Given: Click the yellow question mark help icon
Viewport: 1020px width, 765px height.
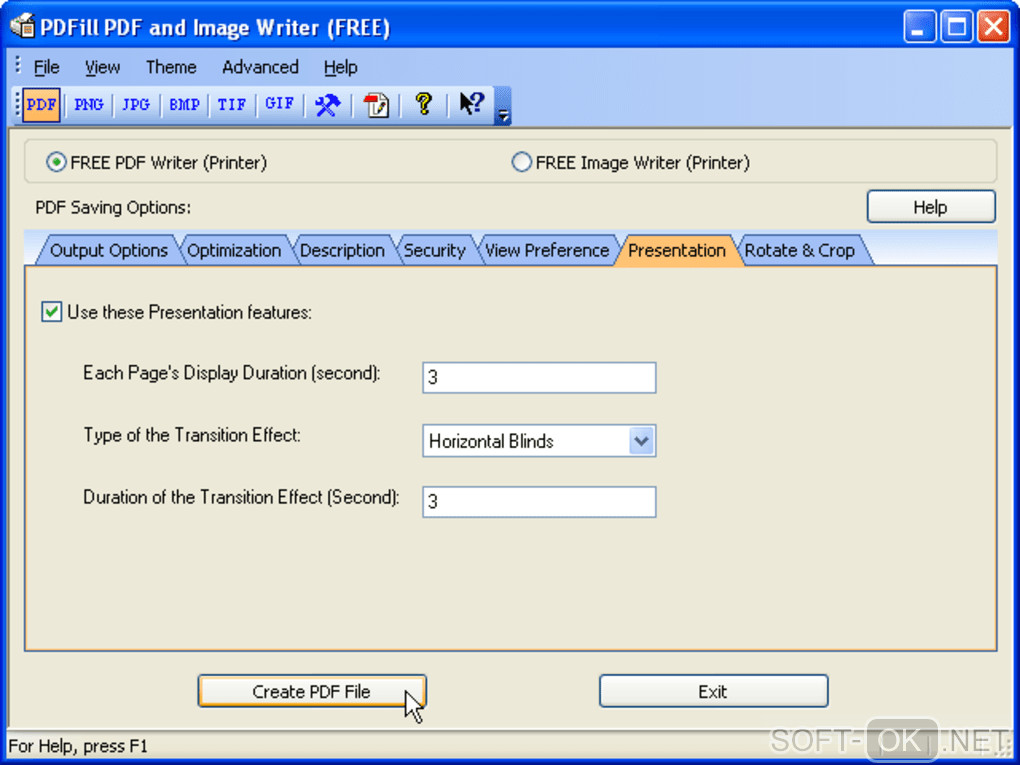Looking at the screenshot, I should click(x=423, y=104).
